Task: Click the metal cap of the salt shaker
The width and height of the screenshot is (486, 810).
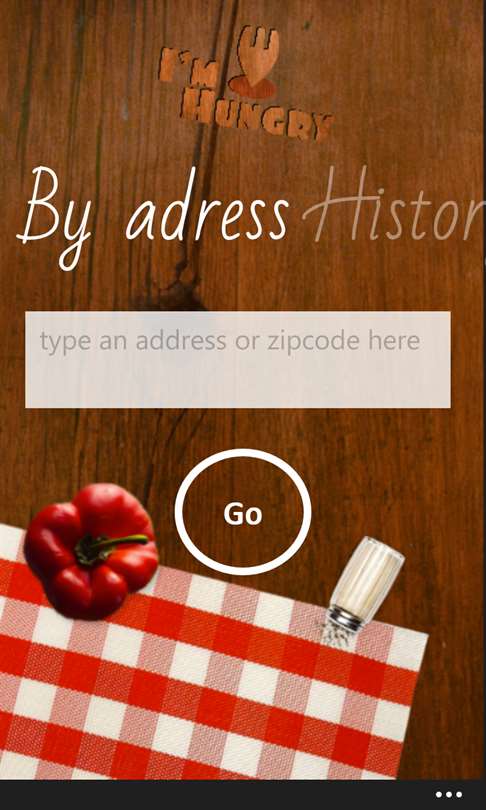Action: click(344, 618)
